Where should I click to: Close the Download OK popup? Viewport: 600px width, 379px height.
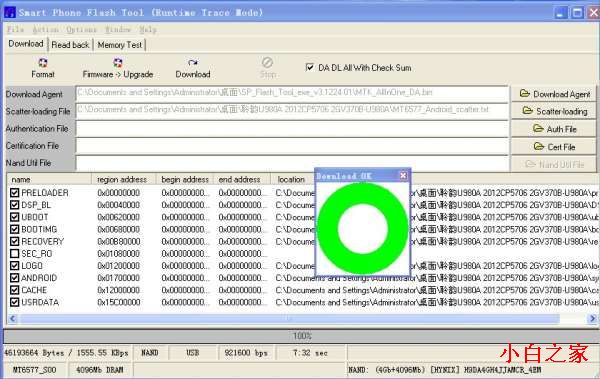coord(403,175)
